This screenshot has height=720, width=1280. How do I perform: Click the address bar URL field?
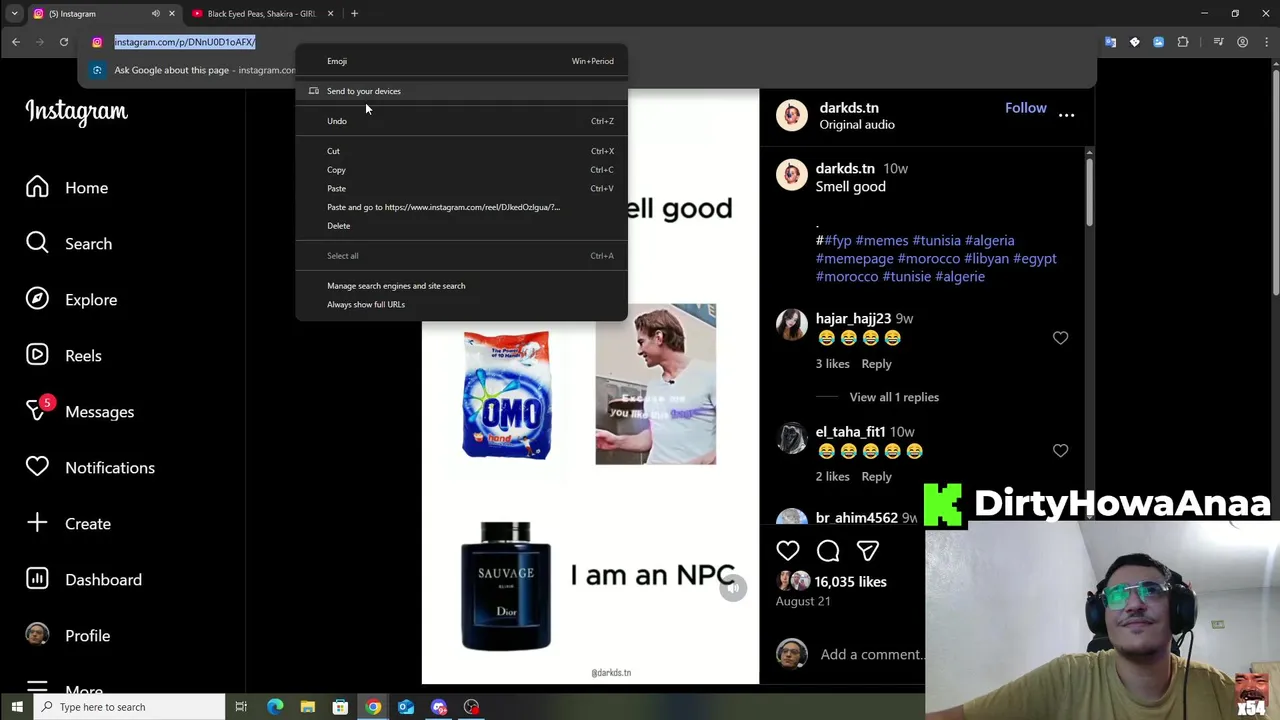185,42
